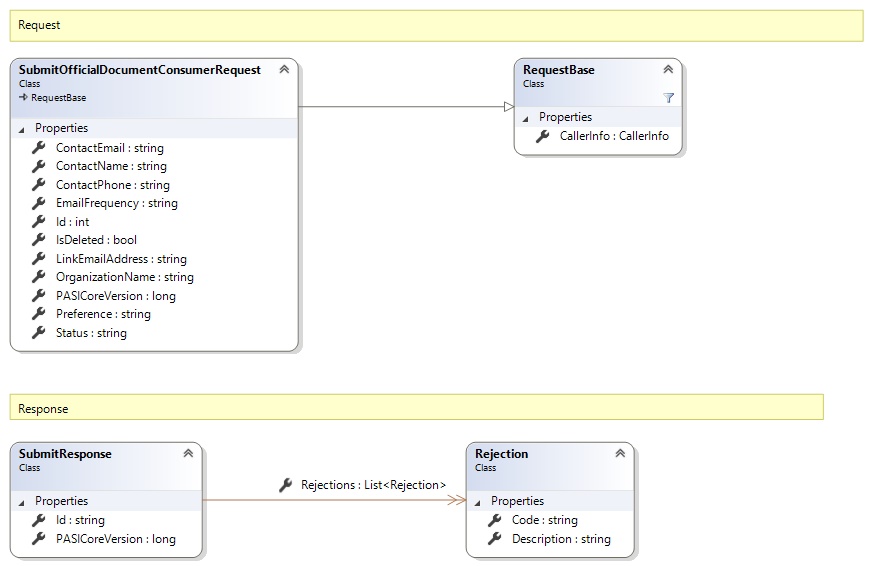Screen dimensions: 872x566
Task: Click the filter icon in RequestBase
Action: [668, 97]
